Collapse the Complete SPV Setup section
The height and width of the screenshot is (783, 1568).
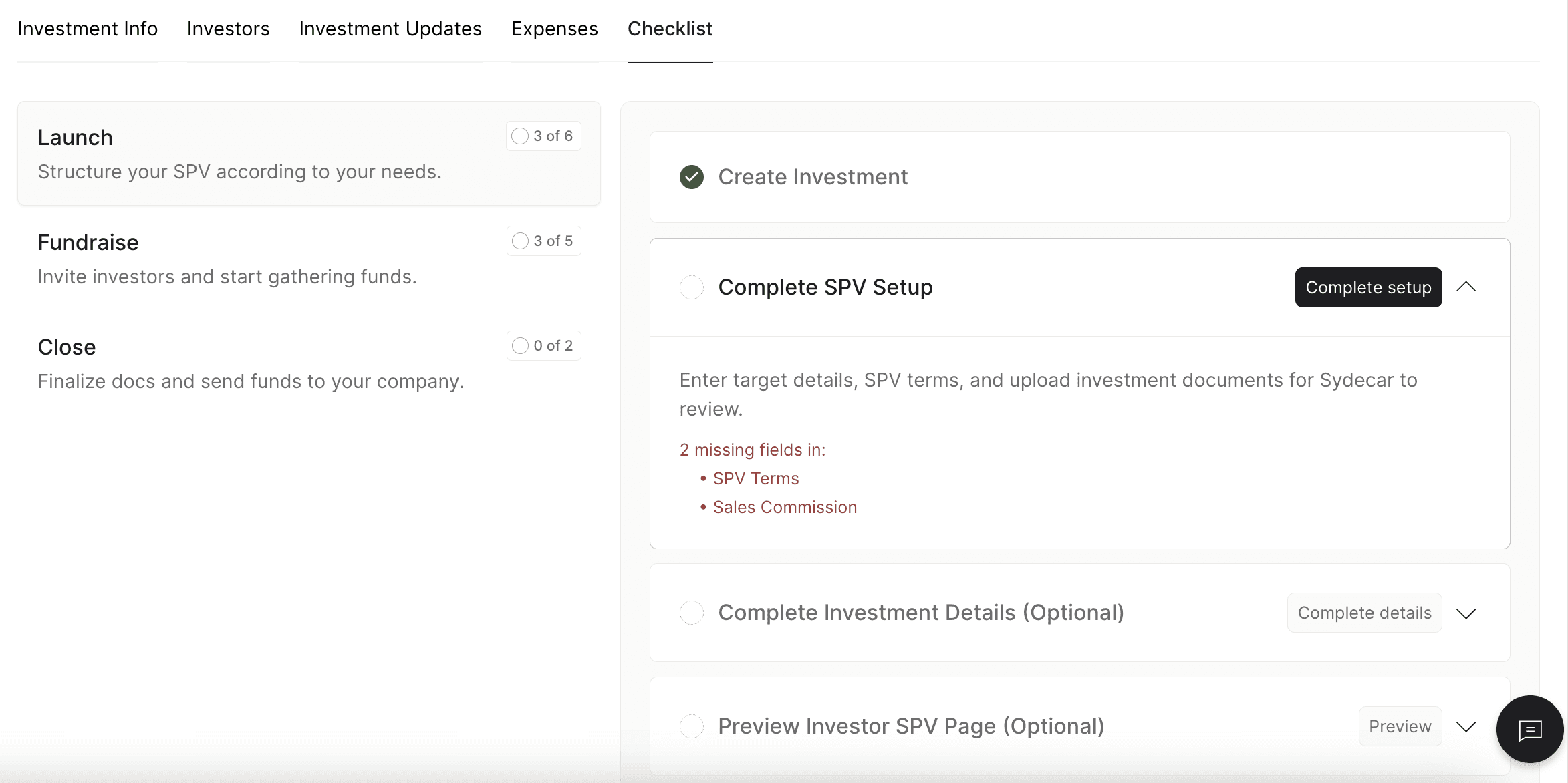1466,287
